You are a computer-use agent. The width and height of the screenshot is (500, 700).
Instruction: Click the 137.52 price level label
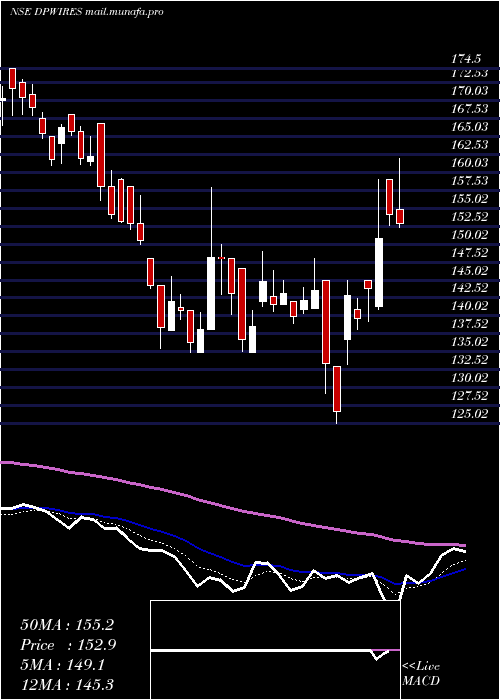(x=472, y=324)
